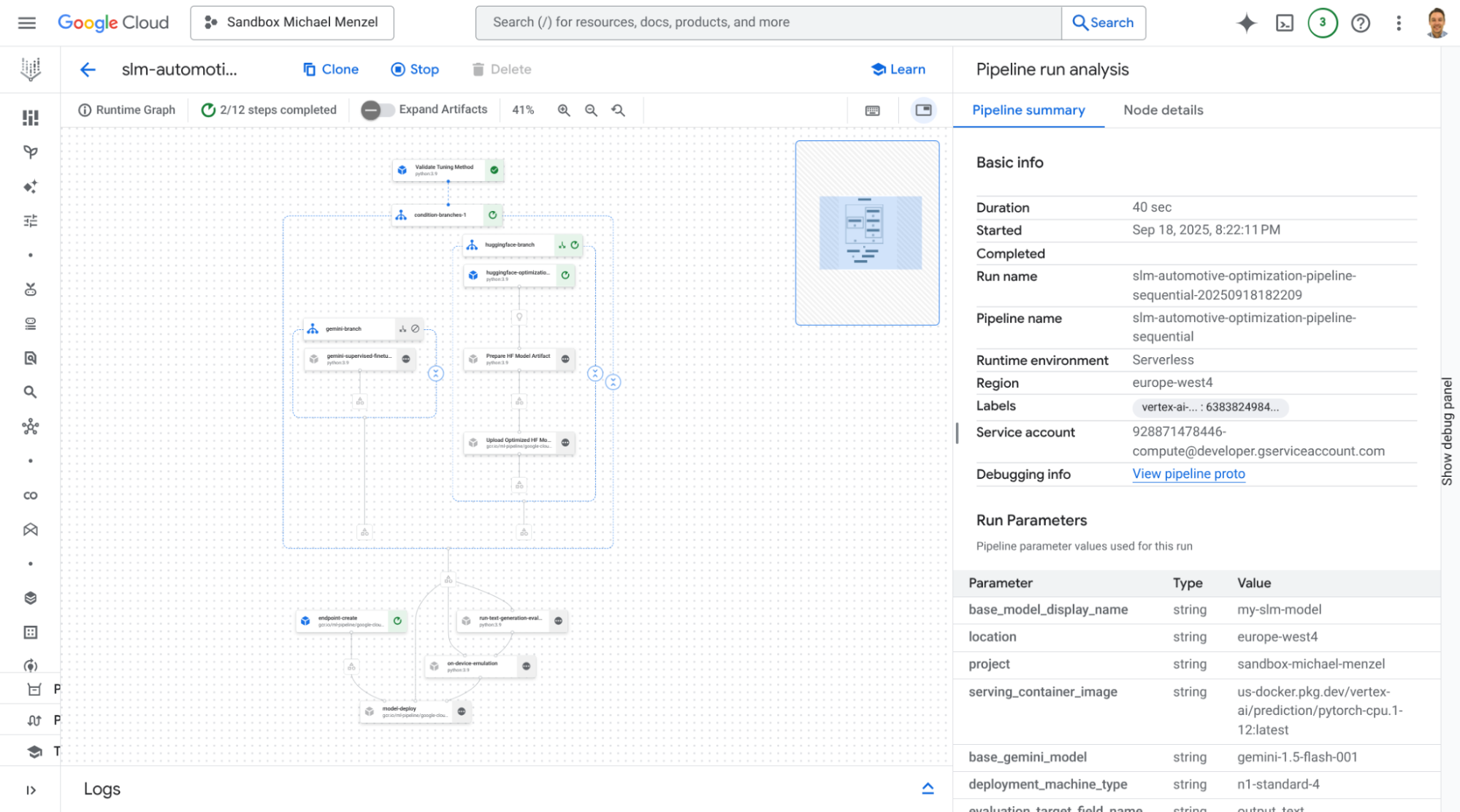
Task: Select the search icon in the left sidebar
Action: 30,392
